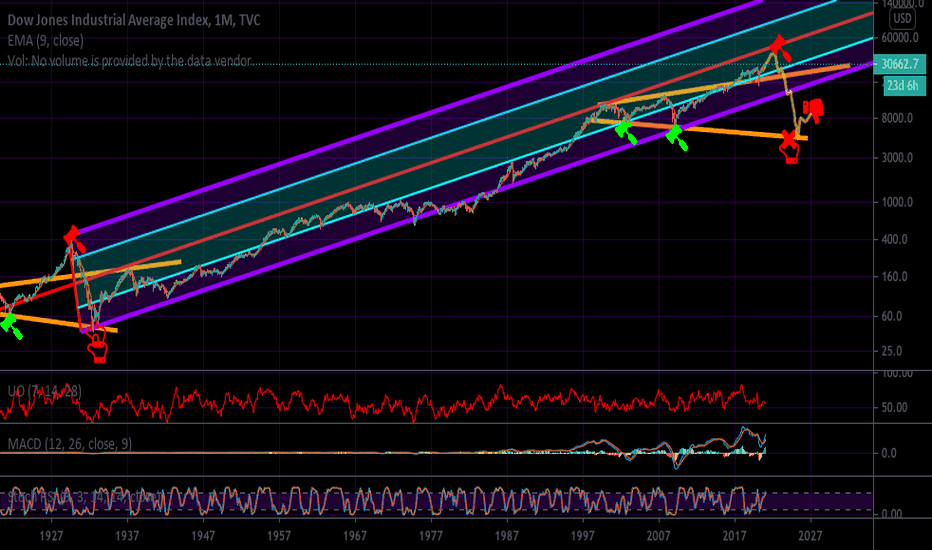
Task: Click the 60.0 price axis label
Action: click(x=892, y=316)
